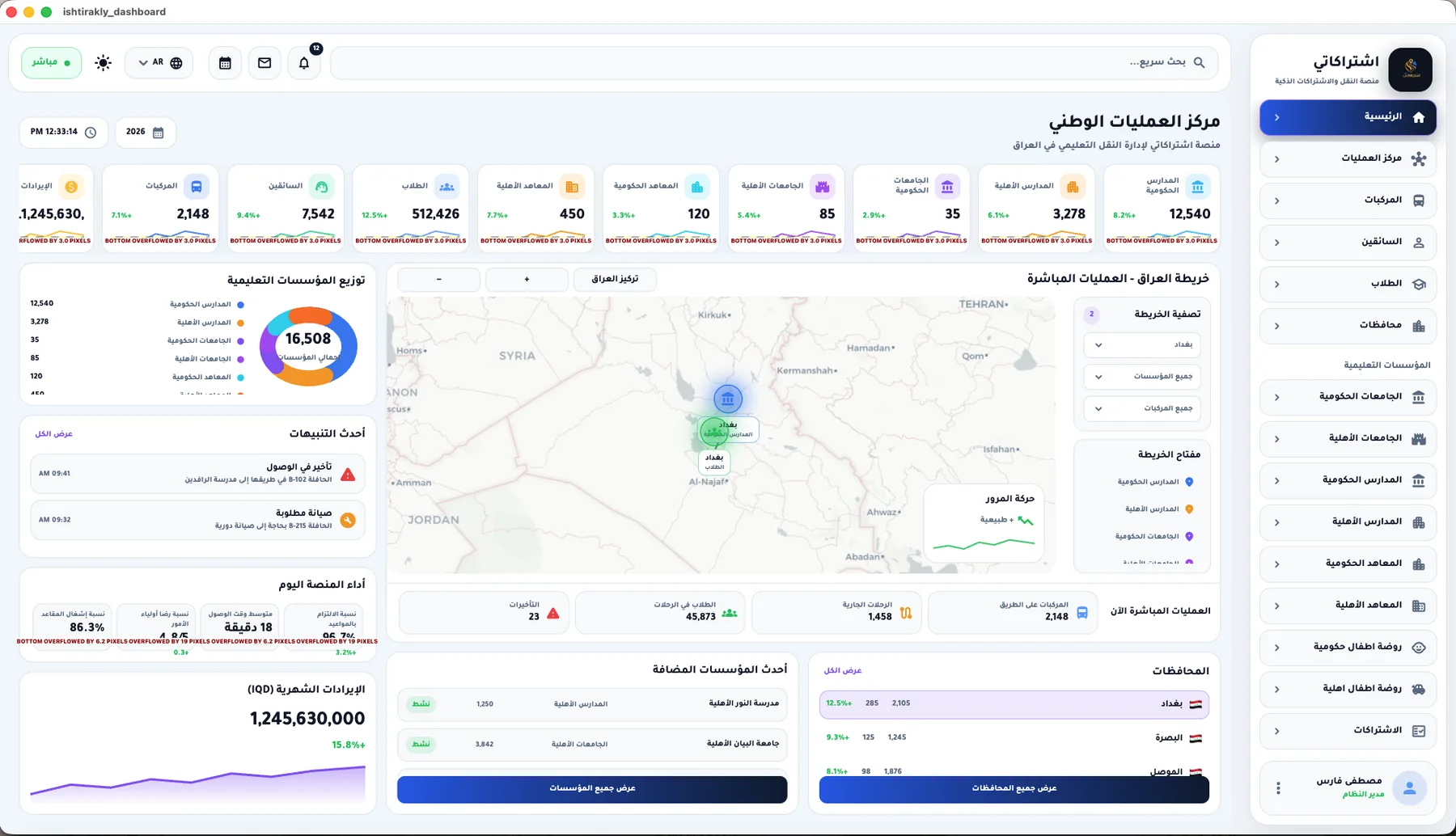Image resolution: width=1456 pixels, height=836 pixels.
Task: Click the الجامعات الحكومية sidebar icon
Action: (x=1419, y=397)
